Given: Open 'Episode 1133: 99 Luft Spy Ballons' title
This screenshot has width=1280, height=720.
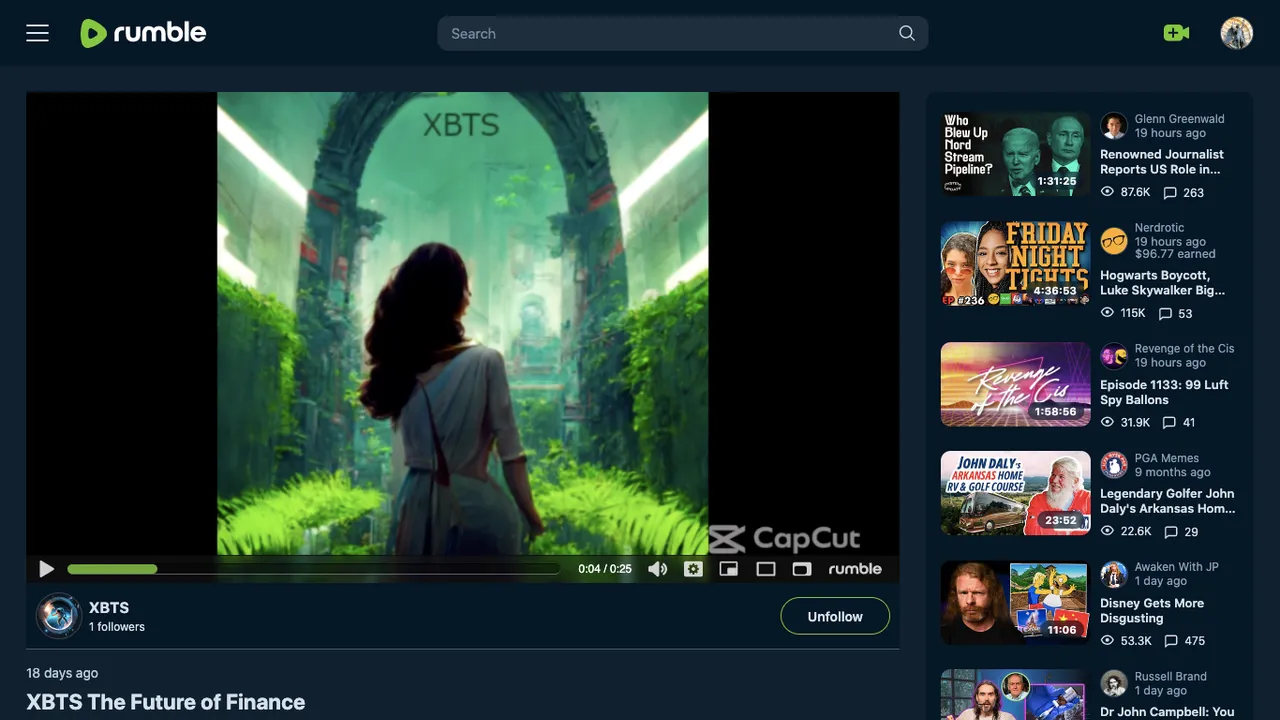Looking at the screenshot, I should pos(1164,392).
